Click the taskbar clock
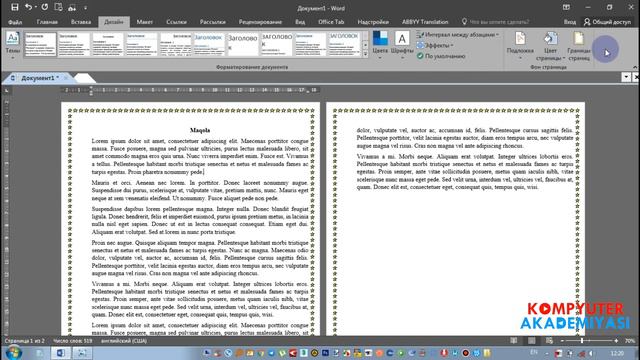The height and width of the screenshot is (360, 640). point(617,353)
